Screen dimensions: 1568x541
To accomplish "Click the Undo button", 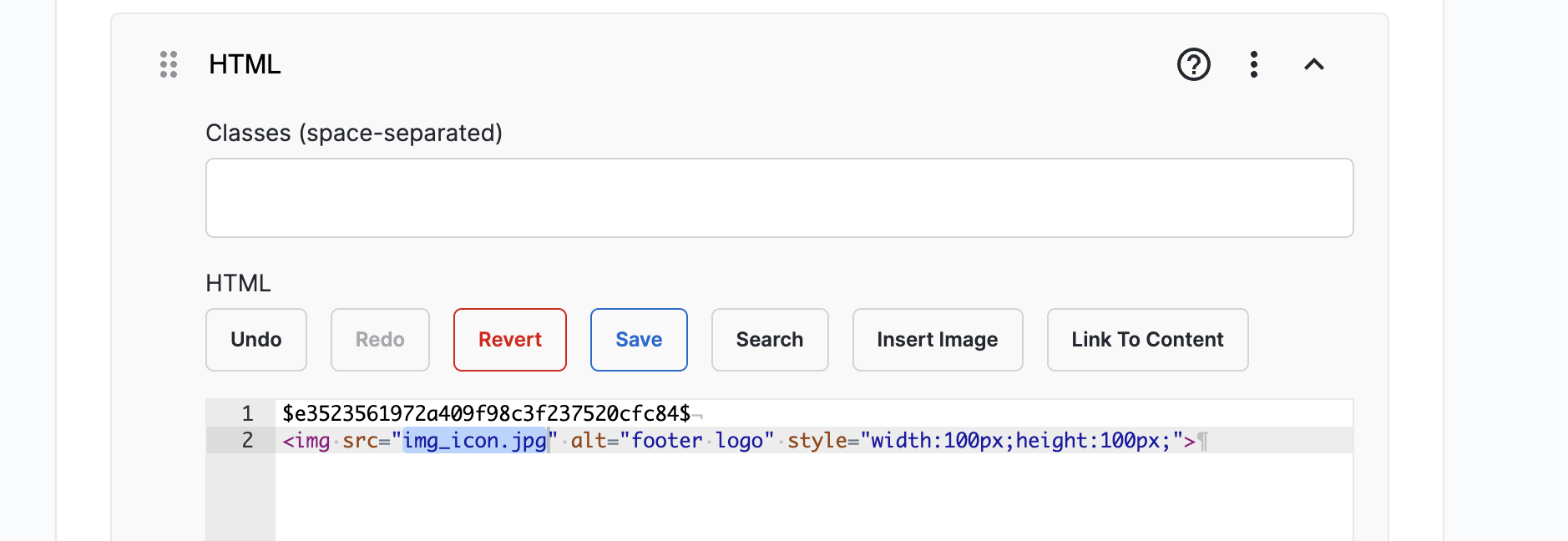I will (255, 340).
